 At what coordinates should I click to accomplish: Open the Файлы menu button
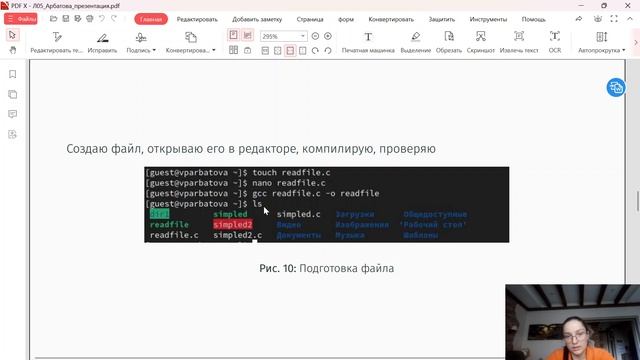click(21, 19)
